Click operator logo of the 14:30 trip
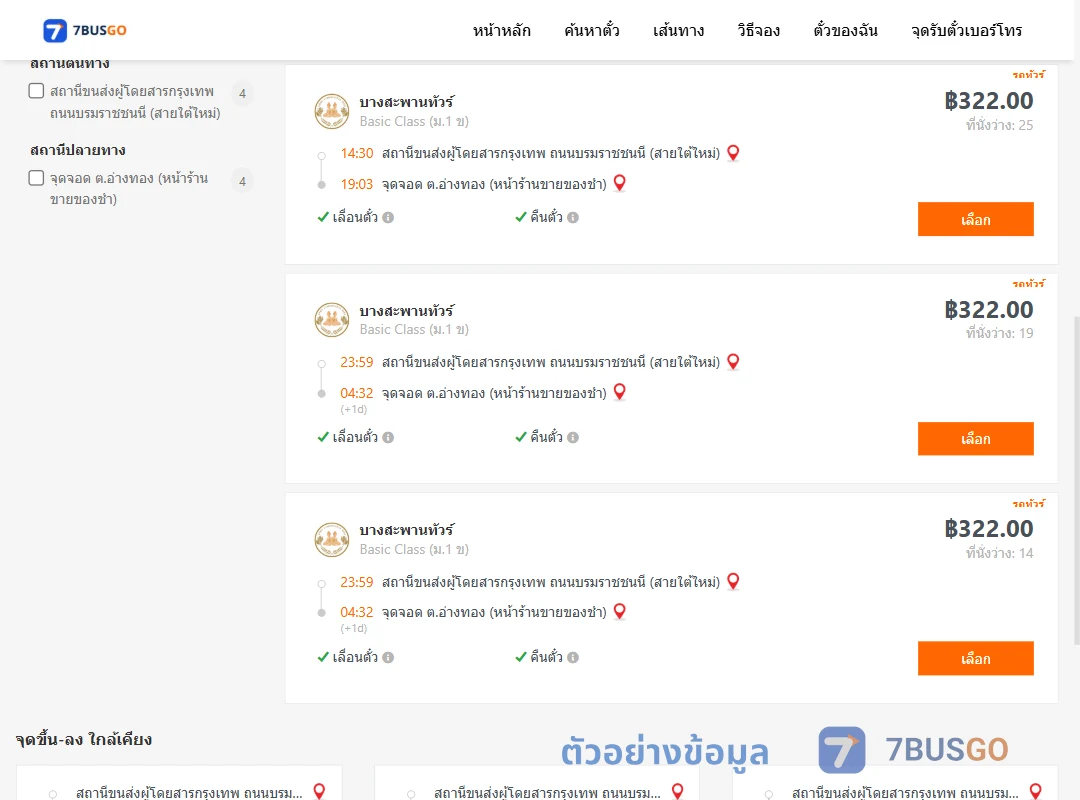This screenshot has width=1080, height=800. click(332, 111)
